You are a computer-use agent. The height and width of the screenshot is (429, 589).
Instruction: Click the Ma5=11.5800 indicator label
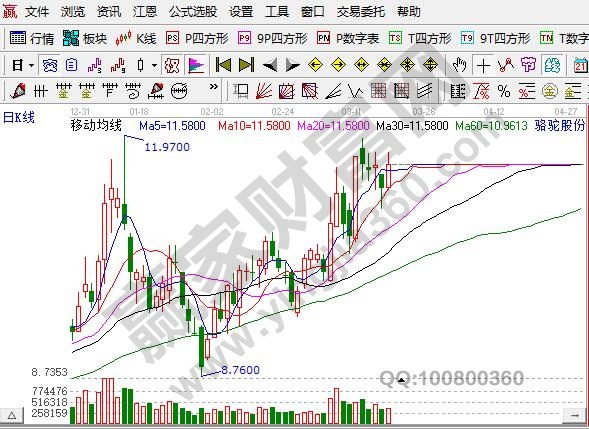(x=172, y=125)
